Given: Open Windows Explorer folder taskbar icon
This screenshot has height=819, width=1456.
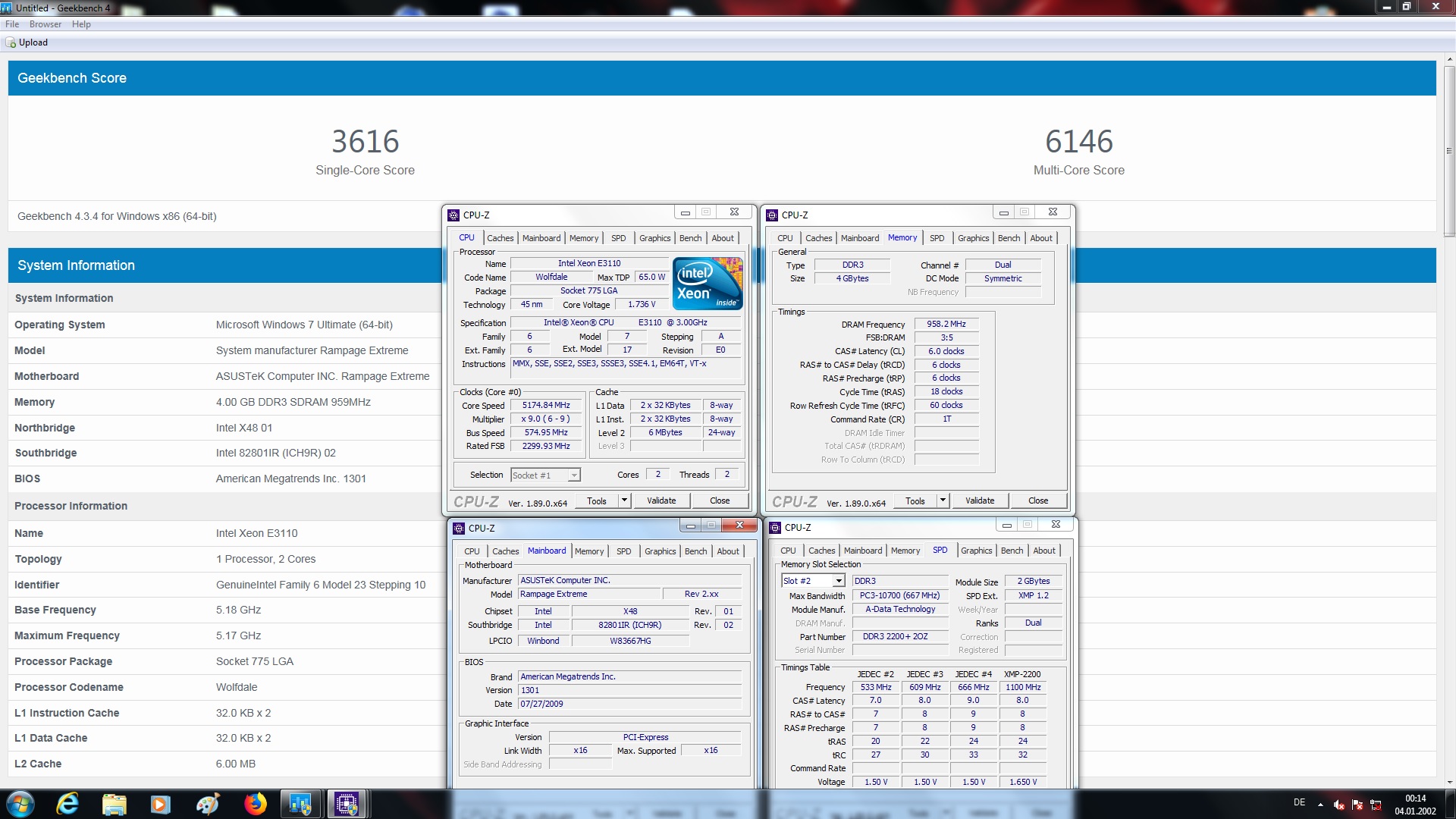Looking at the screenshot, I should coord(115,804).
